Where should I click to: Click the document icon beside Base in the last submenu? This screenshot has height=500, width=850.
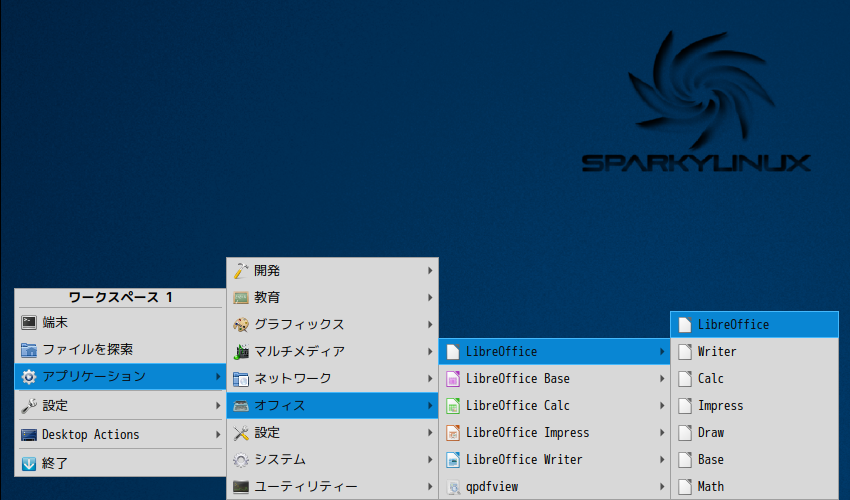[685, 460]
